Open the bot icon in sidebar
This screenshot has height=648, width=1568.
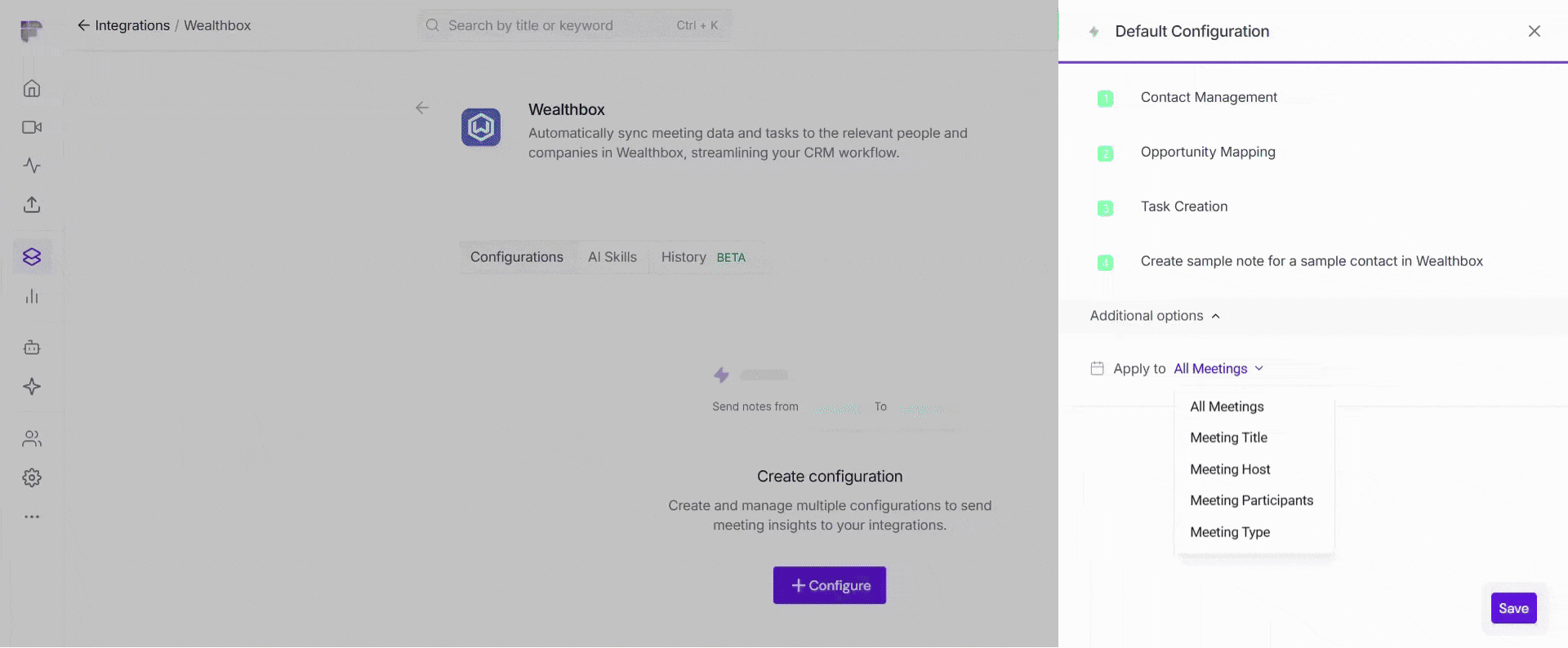pos(32,348)
